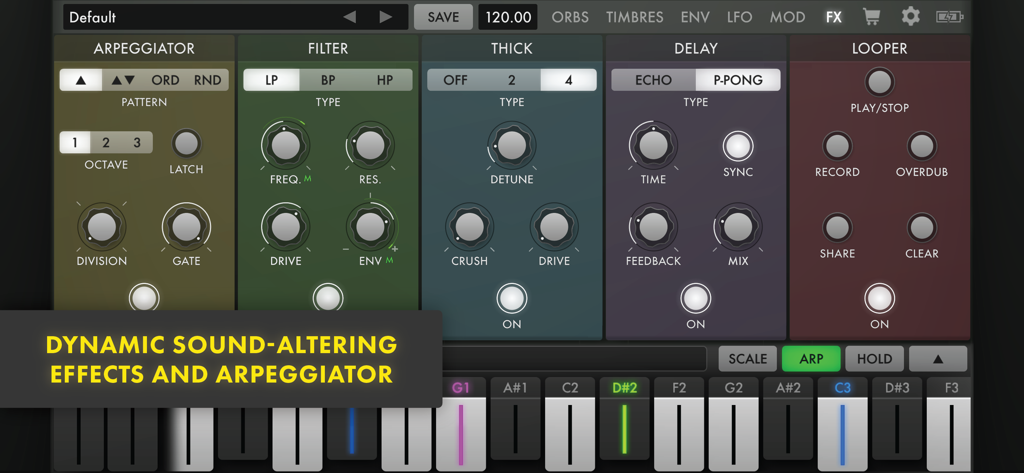
Task: Click Thick Crush knob
Action: 470,227
